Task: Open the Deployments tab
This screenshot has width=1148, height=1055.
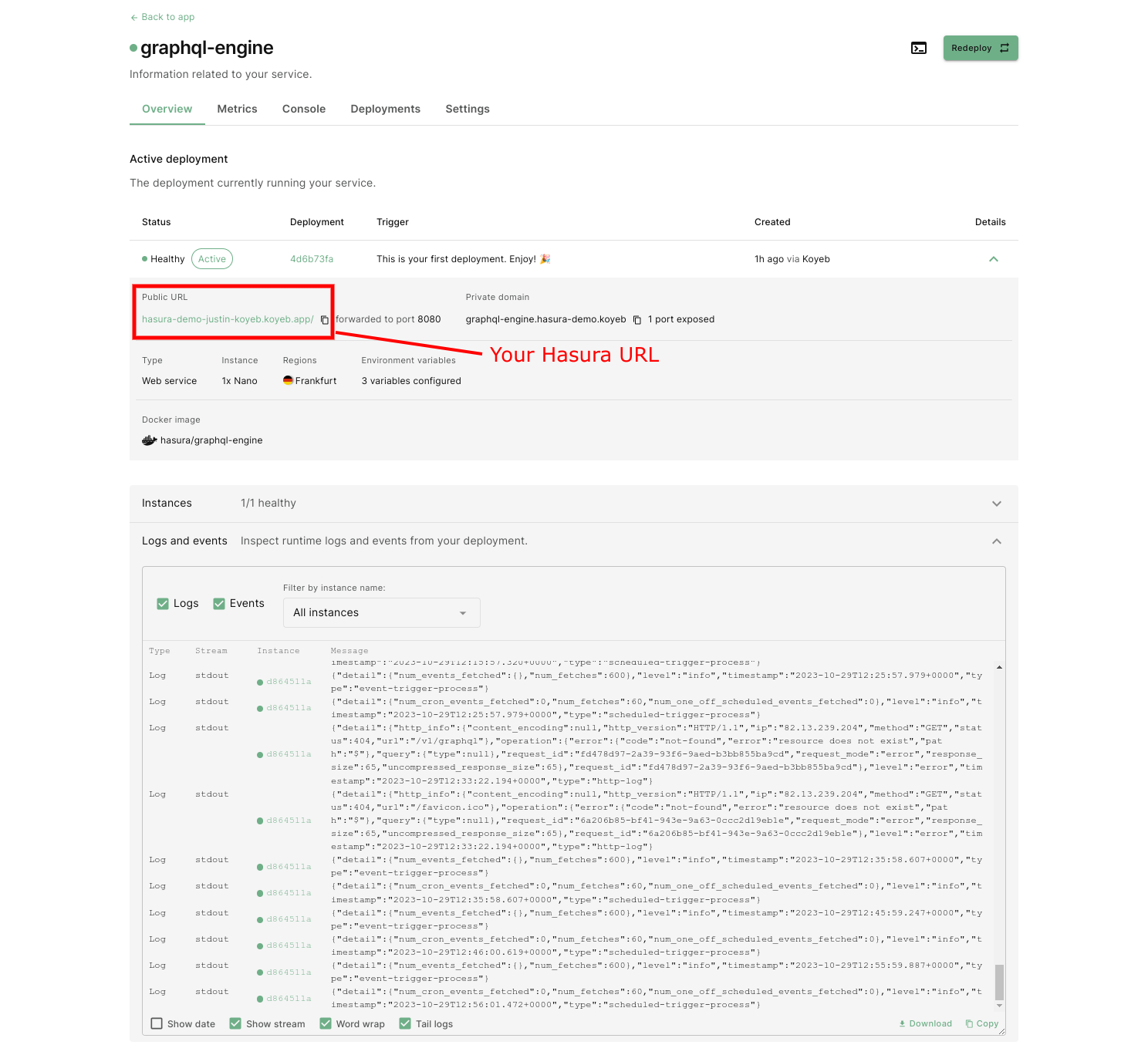Action: (385, 109)
